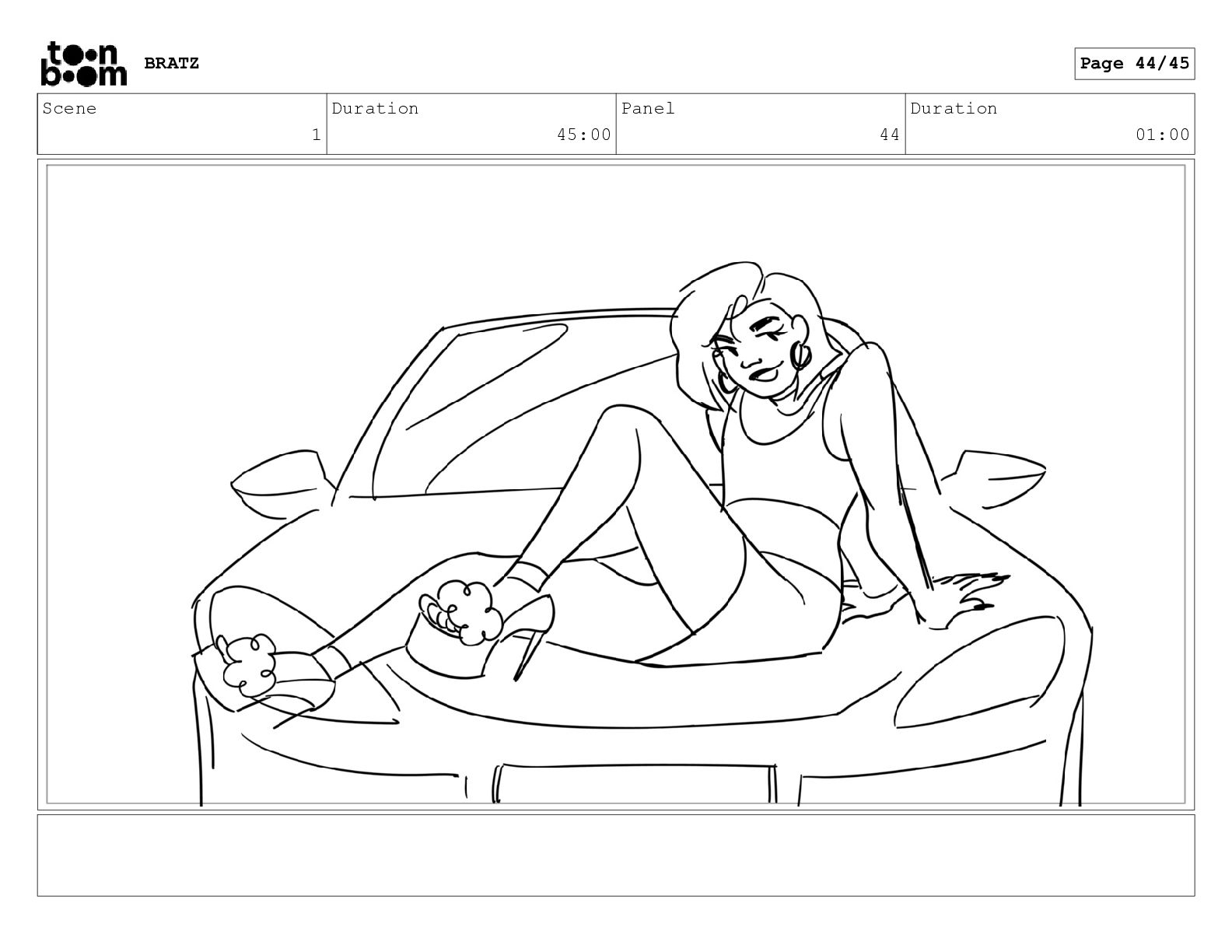Click the panel duration value 01:00

click(x=1162, y=135)
